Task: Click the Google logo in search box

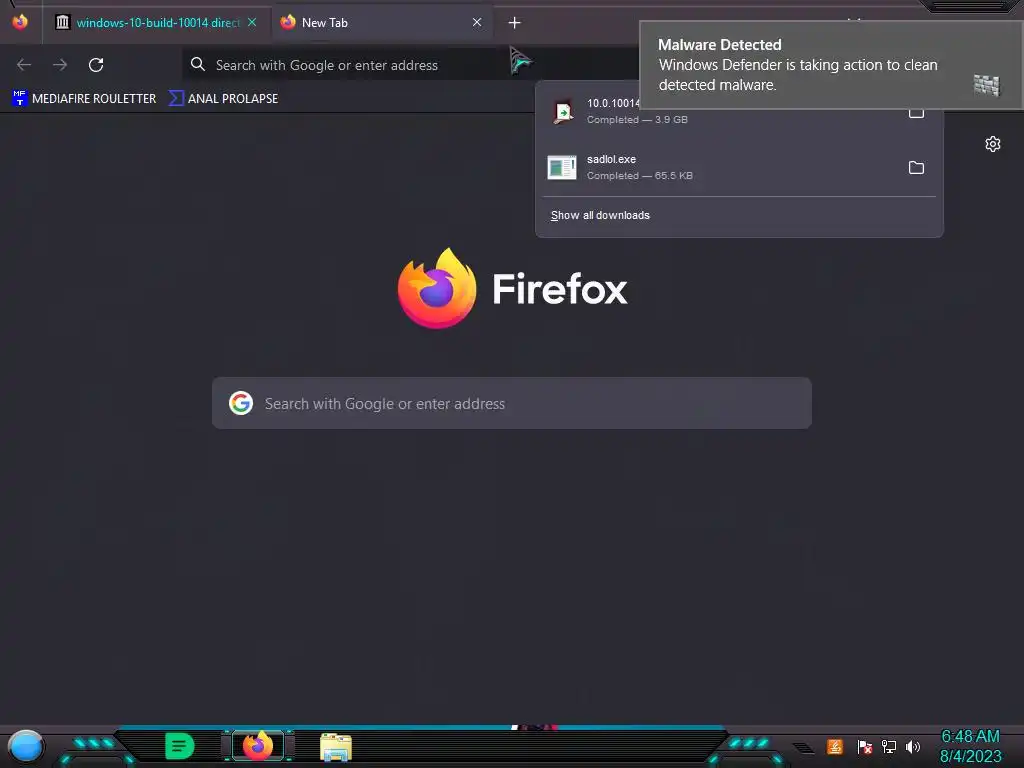Action: [x=241, y=403]
